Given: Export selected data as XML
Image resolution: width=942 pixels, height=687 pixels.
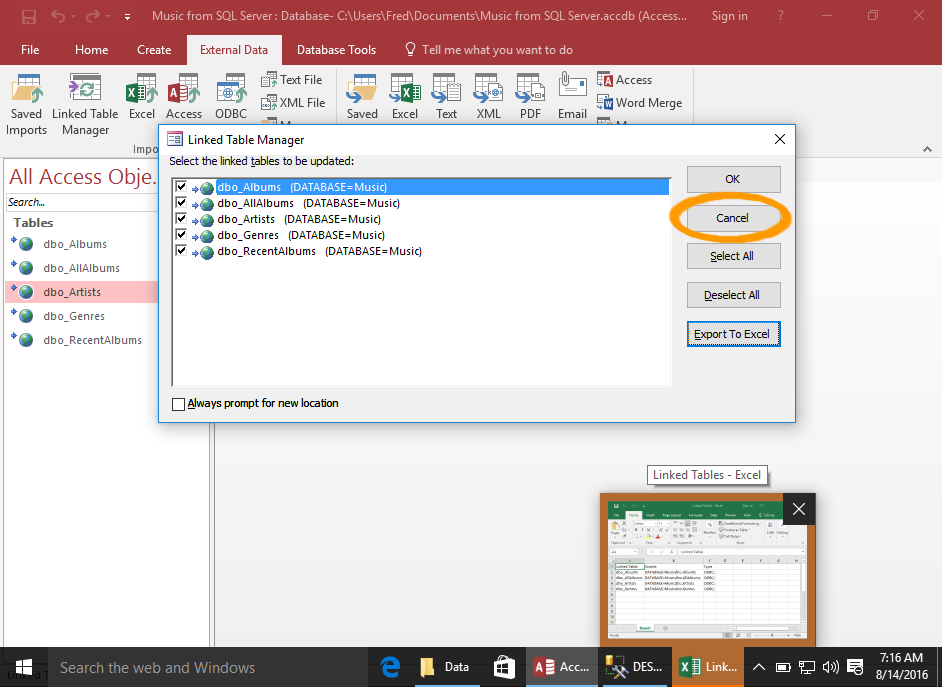Looking at the screenshot, I should (x=487, y=95).
